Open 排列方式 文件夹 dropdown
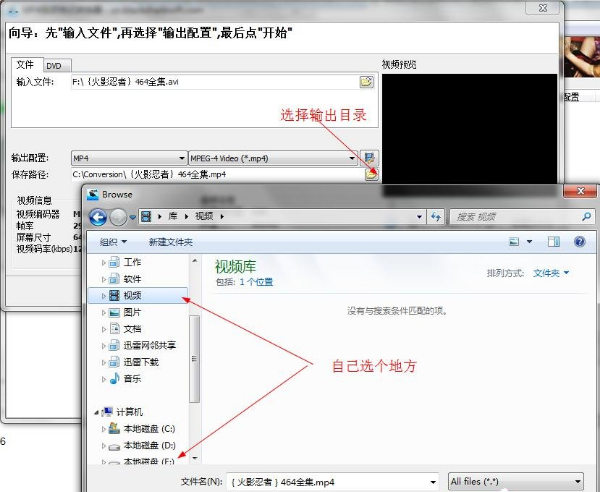Screen dimensions: 601x492 click(x=551, y=273)
